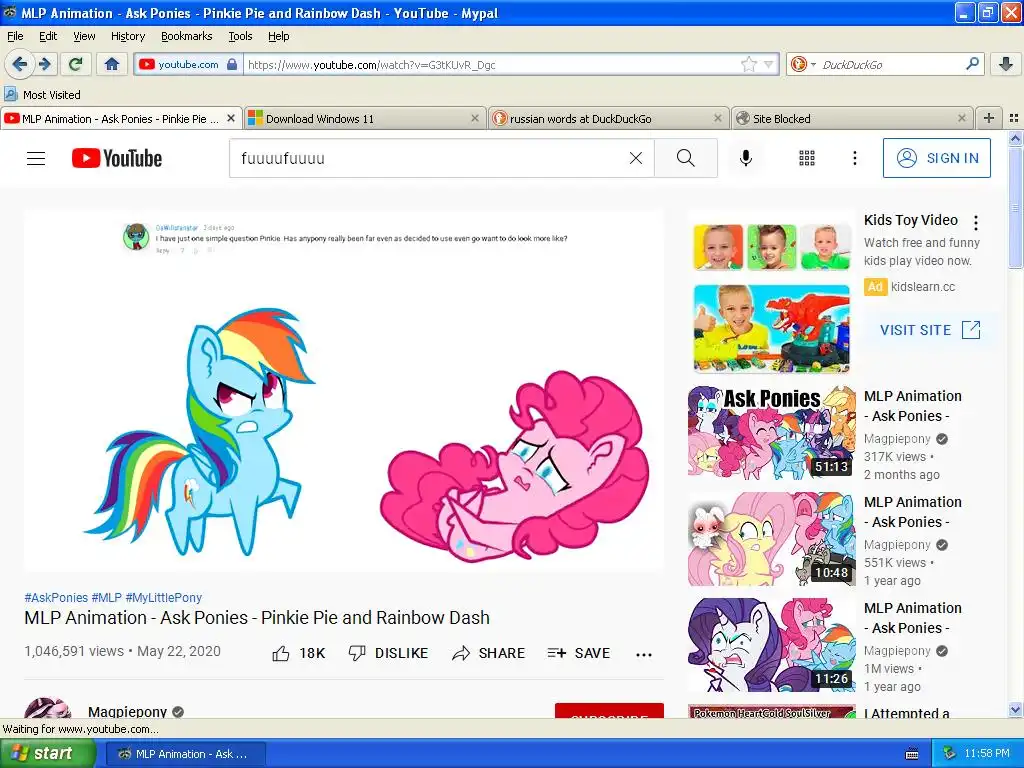
Task: Open the Edit menu
Action: tap(48, 37)
